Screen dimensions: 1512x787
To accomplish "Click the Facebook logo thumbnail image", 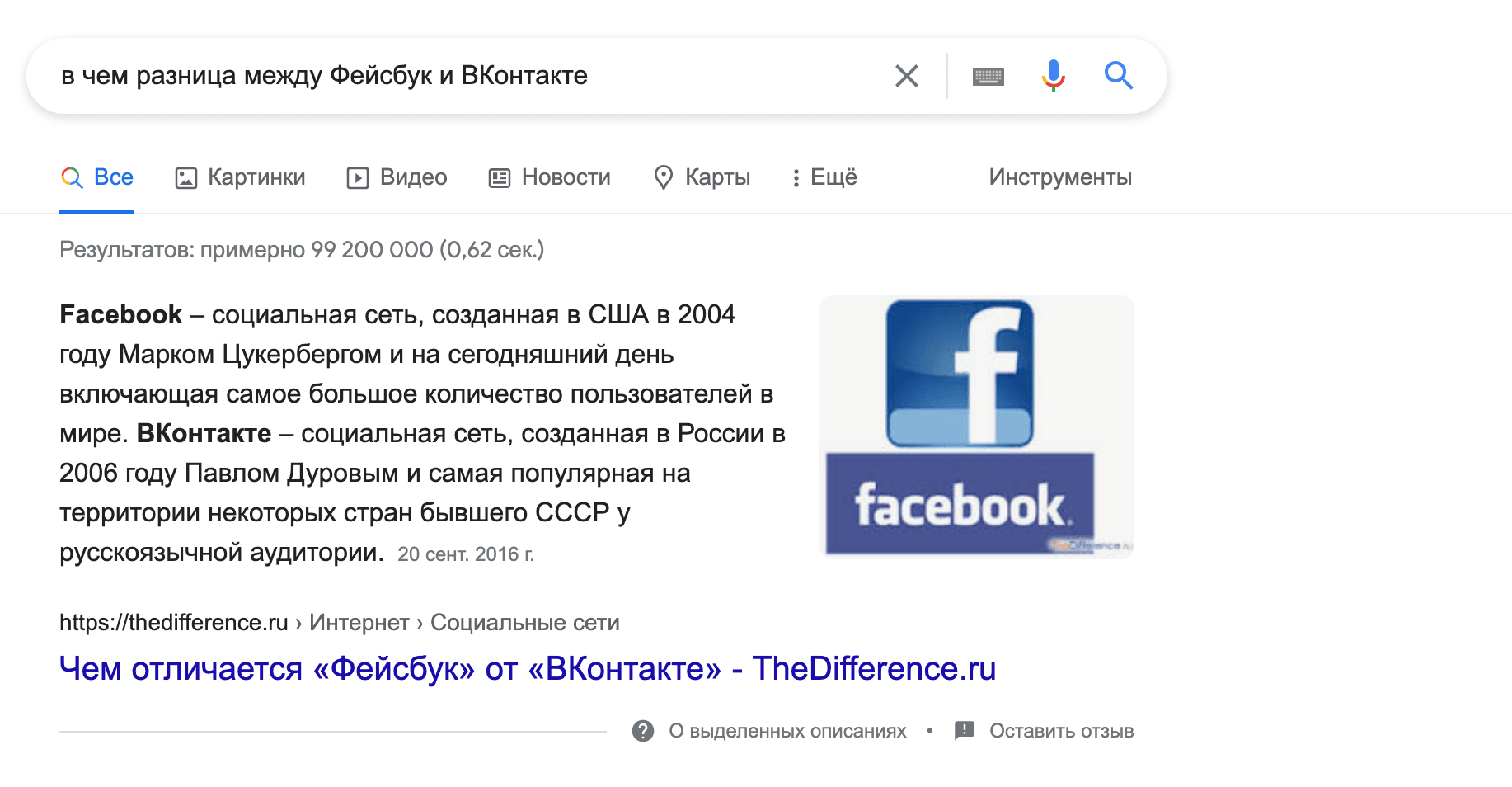I will coord(977,426).
